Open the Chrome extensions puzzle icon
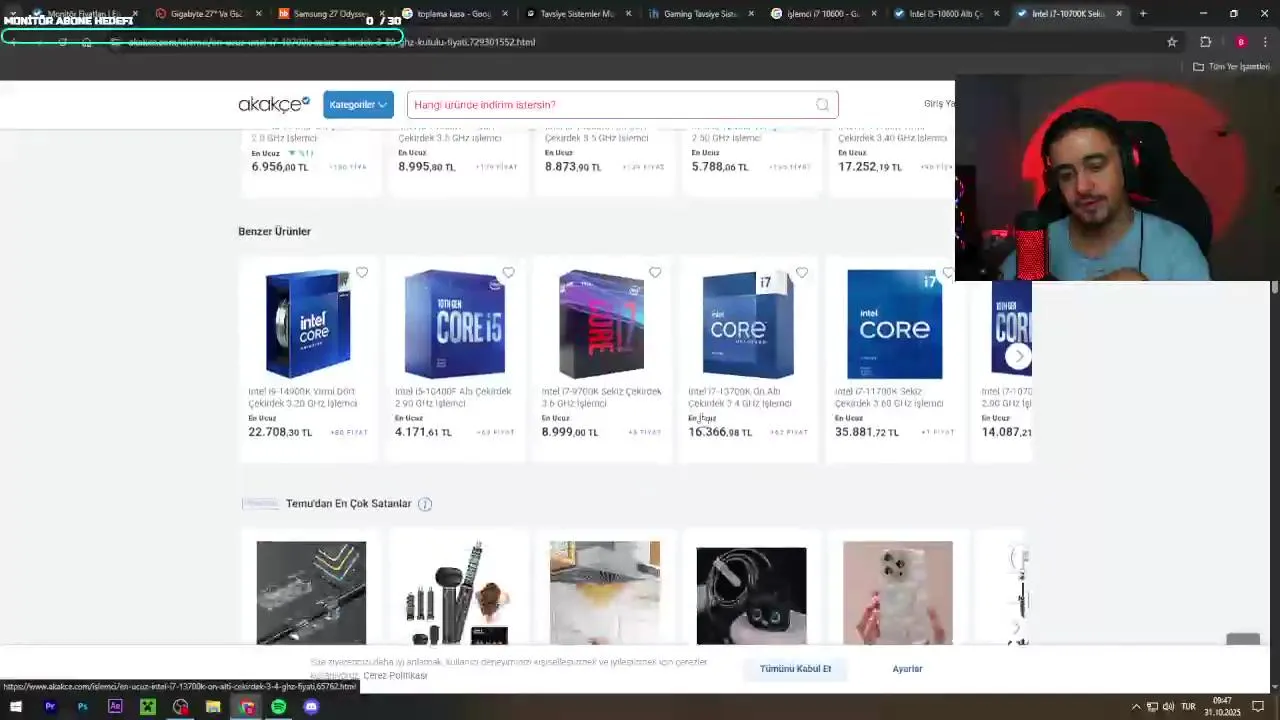Image resolution: width=1280 pixels, height=720 pixels. pos(1205,42)
